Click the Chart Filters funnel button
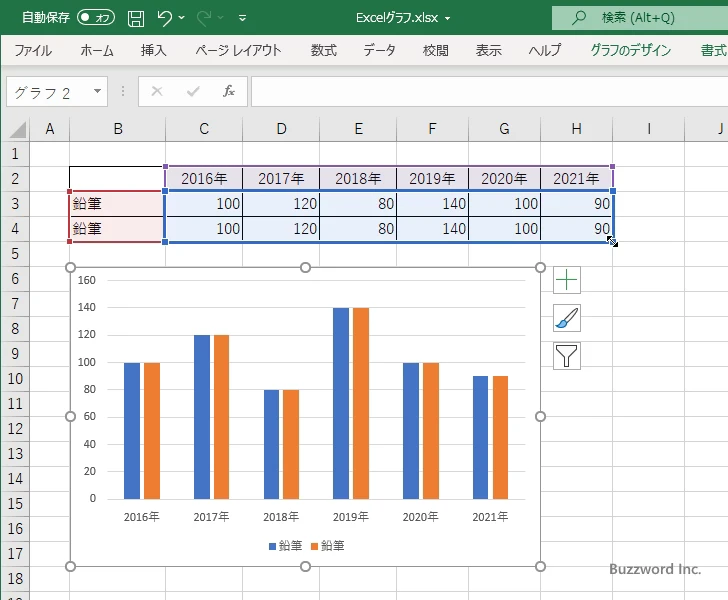The width and height of the screenshot is (728, 600). 567,356
